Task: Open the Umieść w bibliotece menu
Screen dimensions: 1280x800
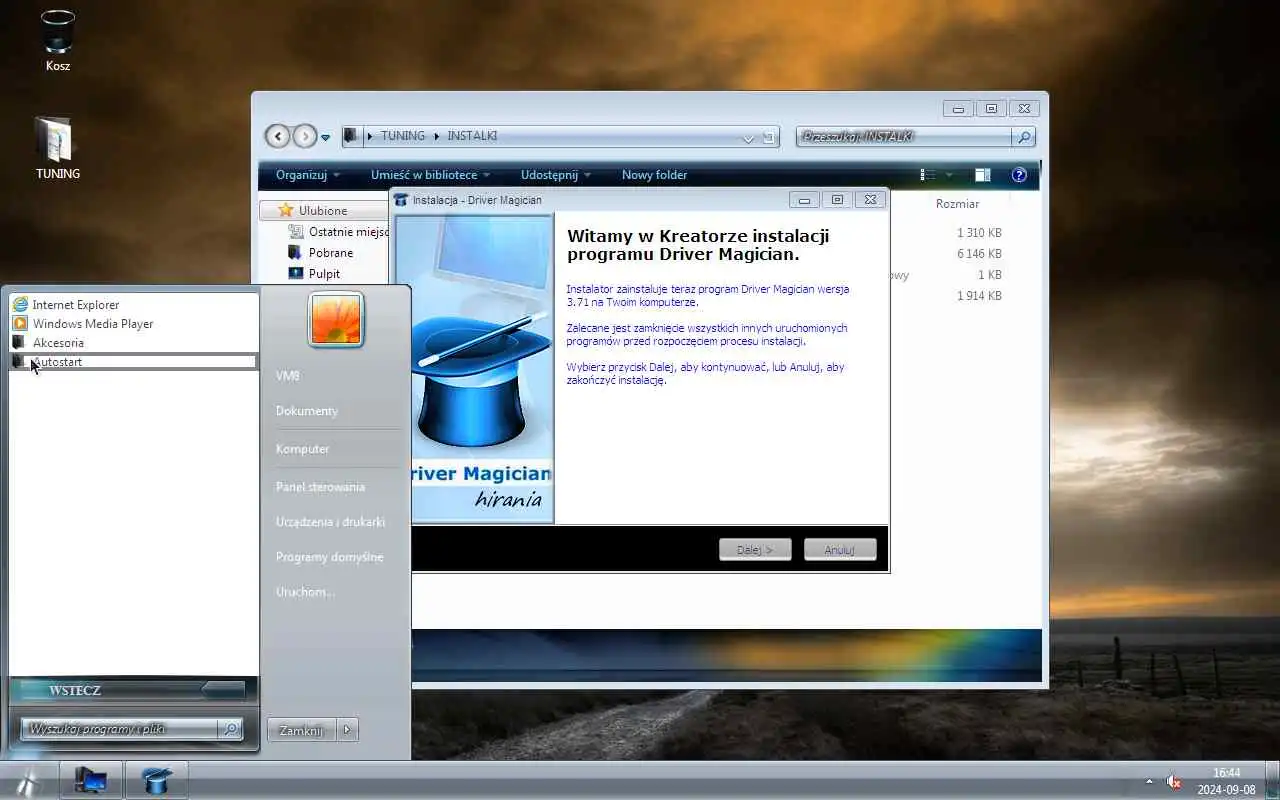Action: [x=431, y=175]
